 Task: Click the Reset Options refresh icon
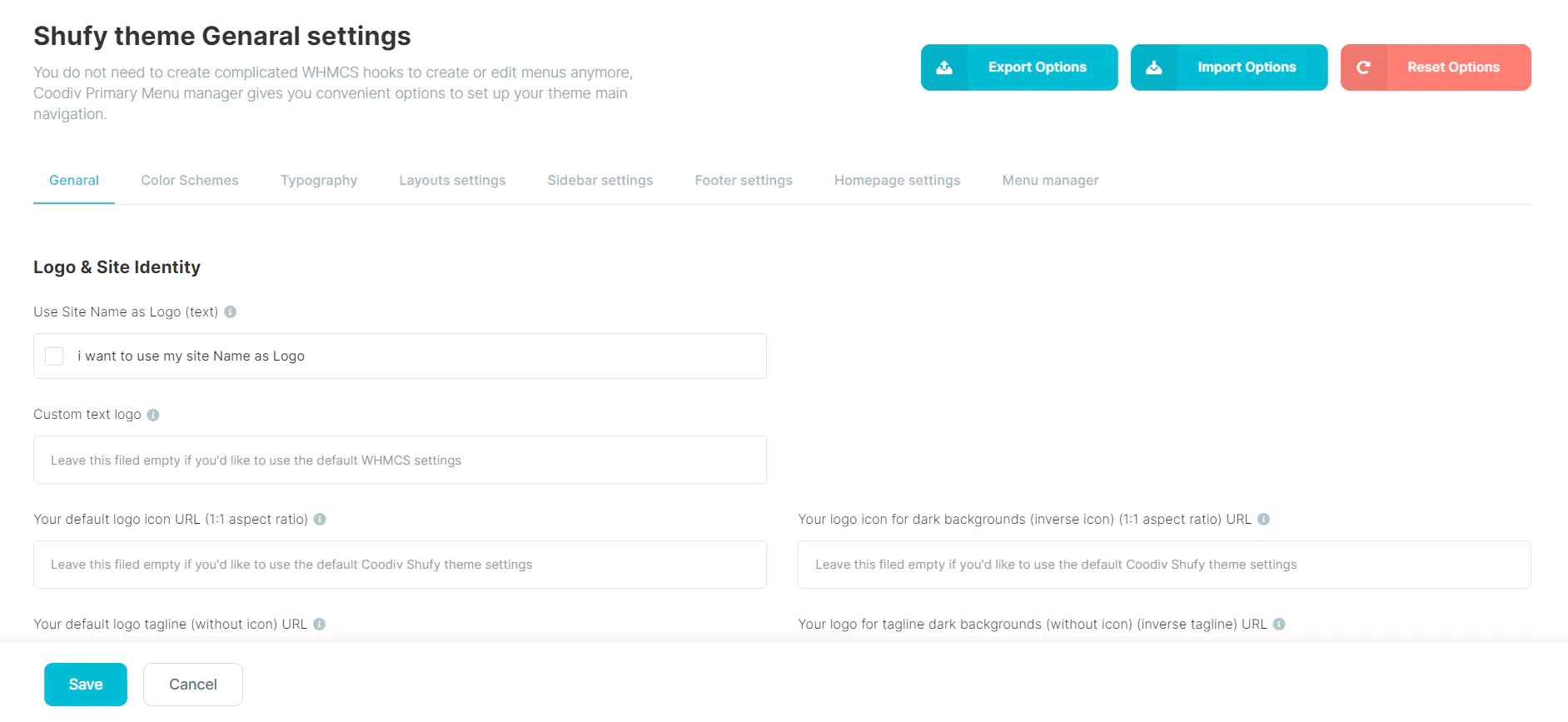pos(1363,67)
